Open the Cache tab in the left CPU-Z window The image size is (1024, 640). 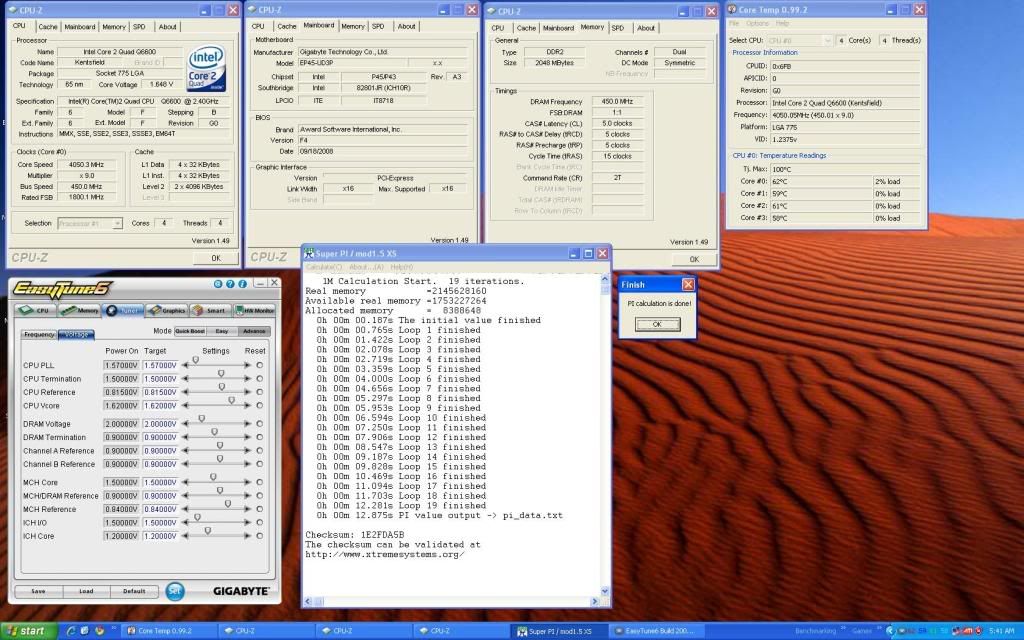point(48,27)
